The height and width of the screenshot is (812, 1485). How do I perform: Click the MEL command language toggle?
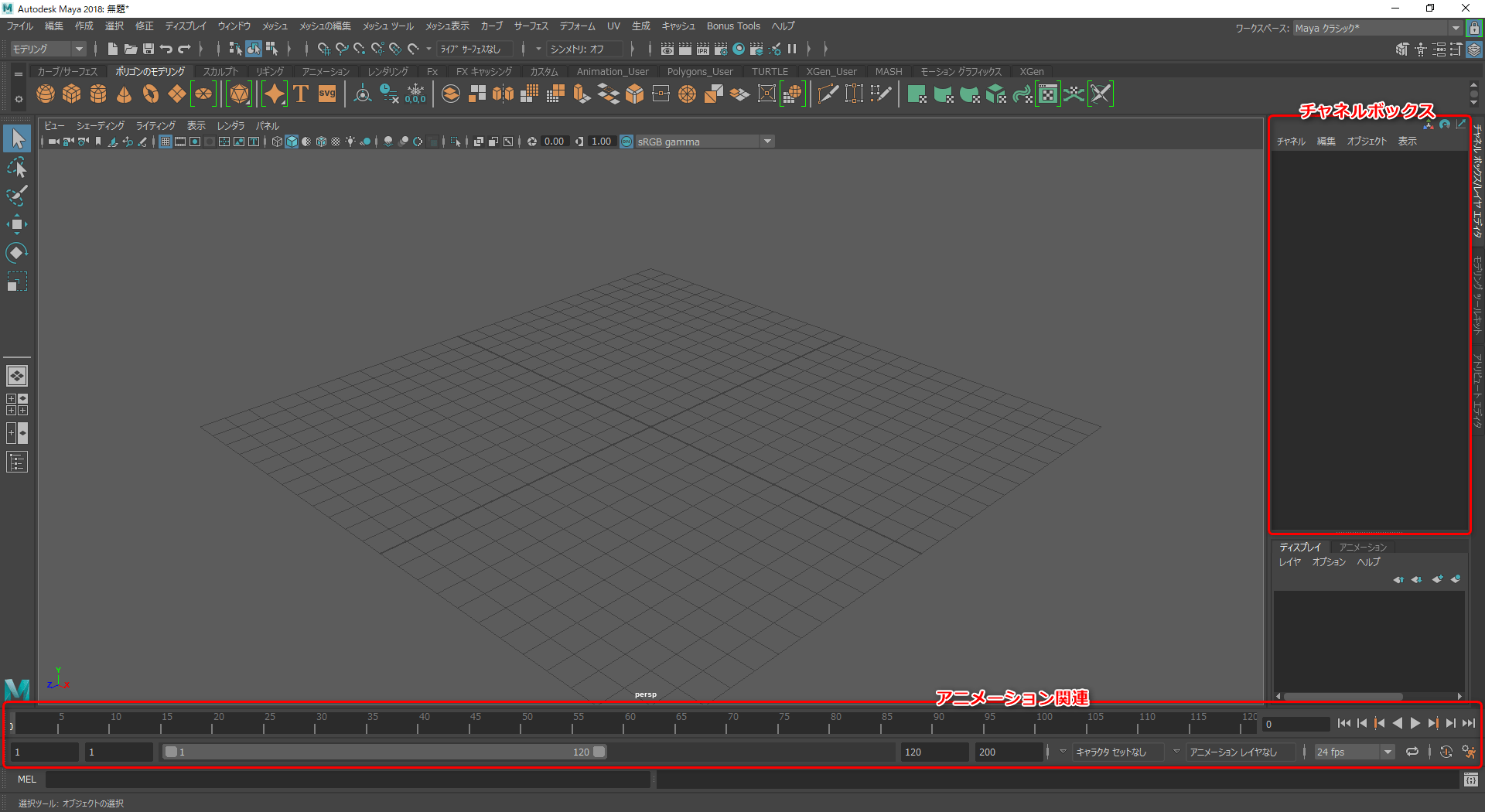coord(27,780)
